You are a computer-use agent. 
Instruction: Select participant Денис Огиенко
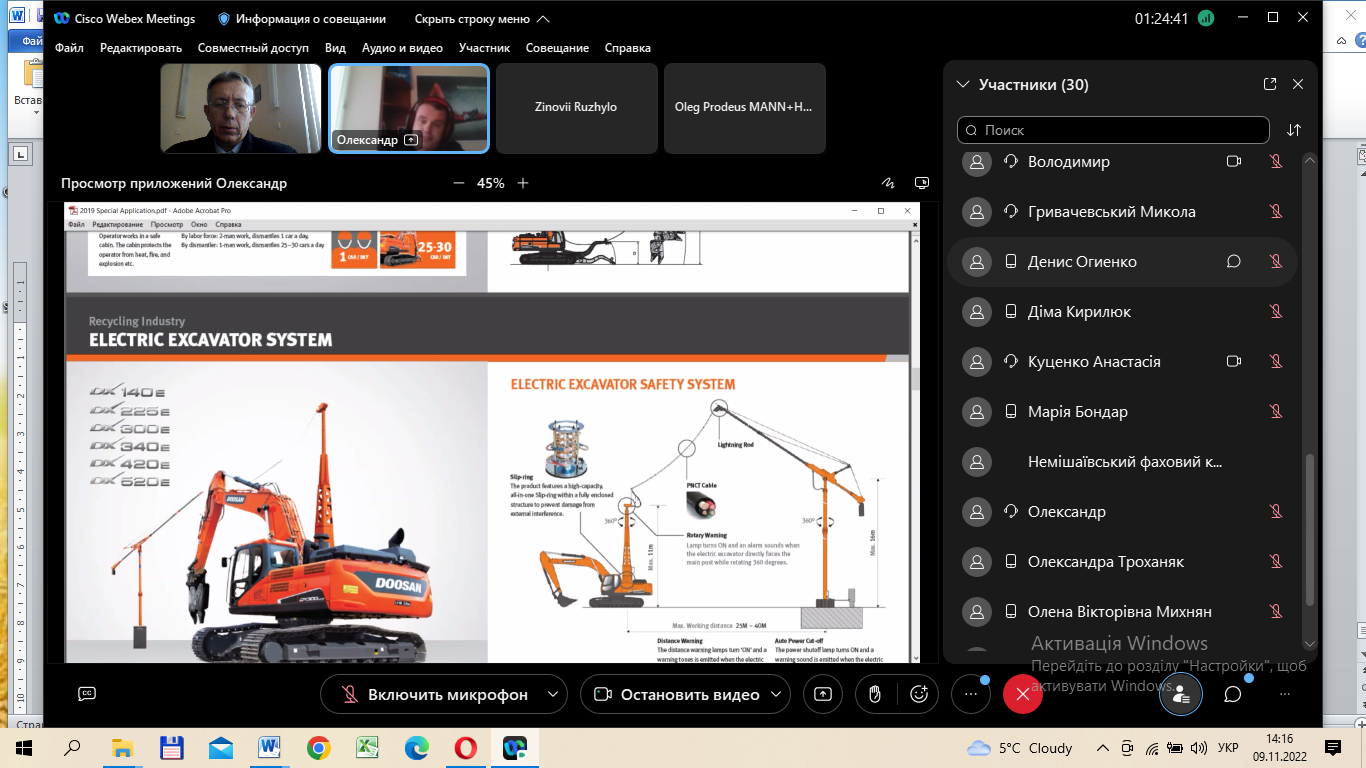tap(1122, 262)
